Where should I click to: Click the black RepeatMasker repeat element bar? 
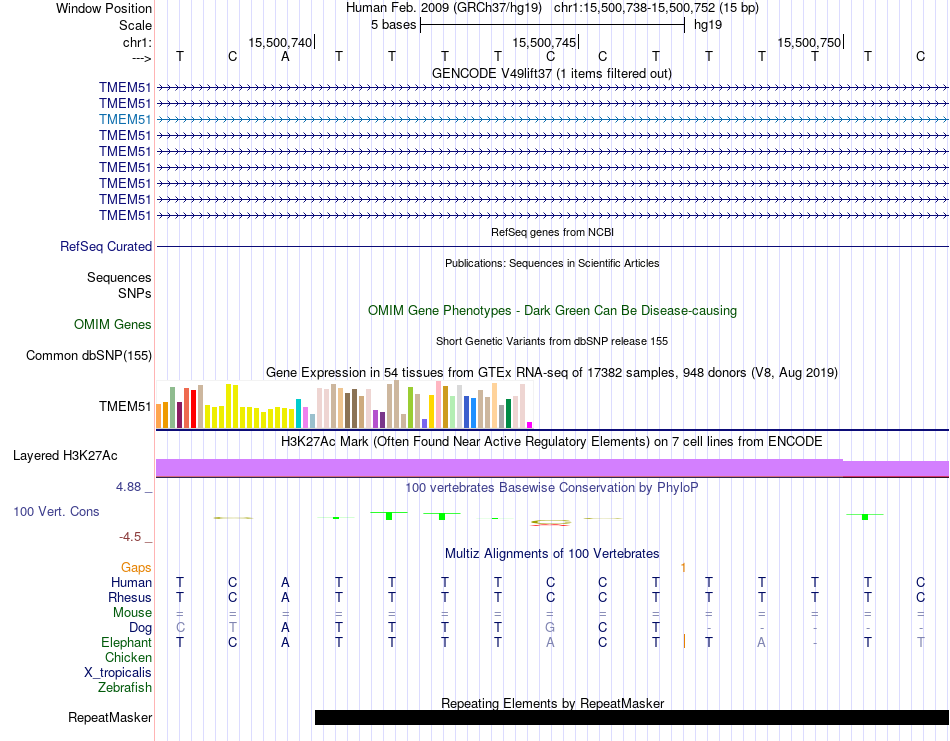pyautogui.click(x=631, y=717)
